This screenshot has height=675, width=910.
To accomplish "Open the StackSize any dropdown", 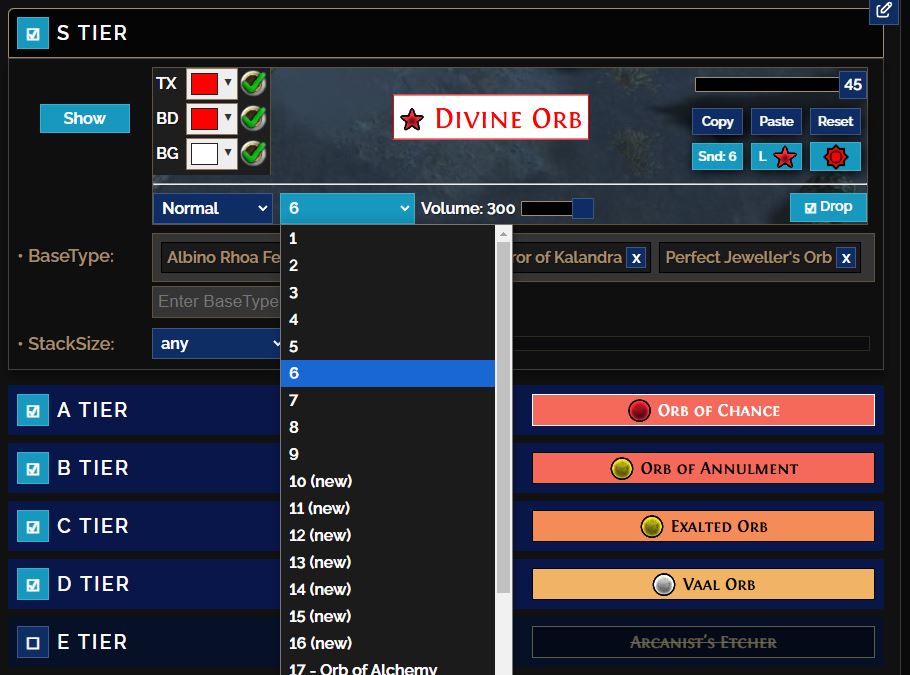I will 217,344.
